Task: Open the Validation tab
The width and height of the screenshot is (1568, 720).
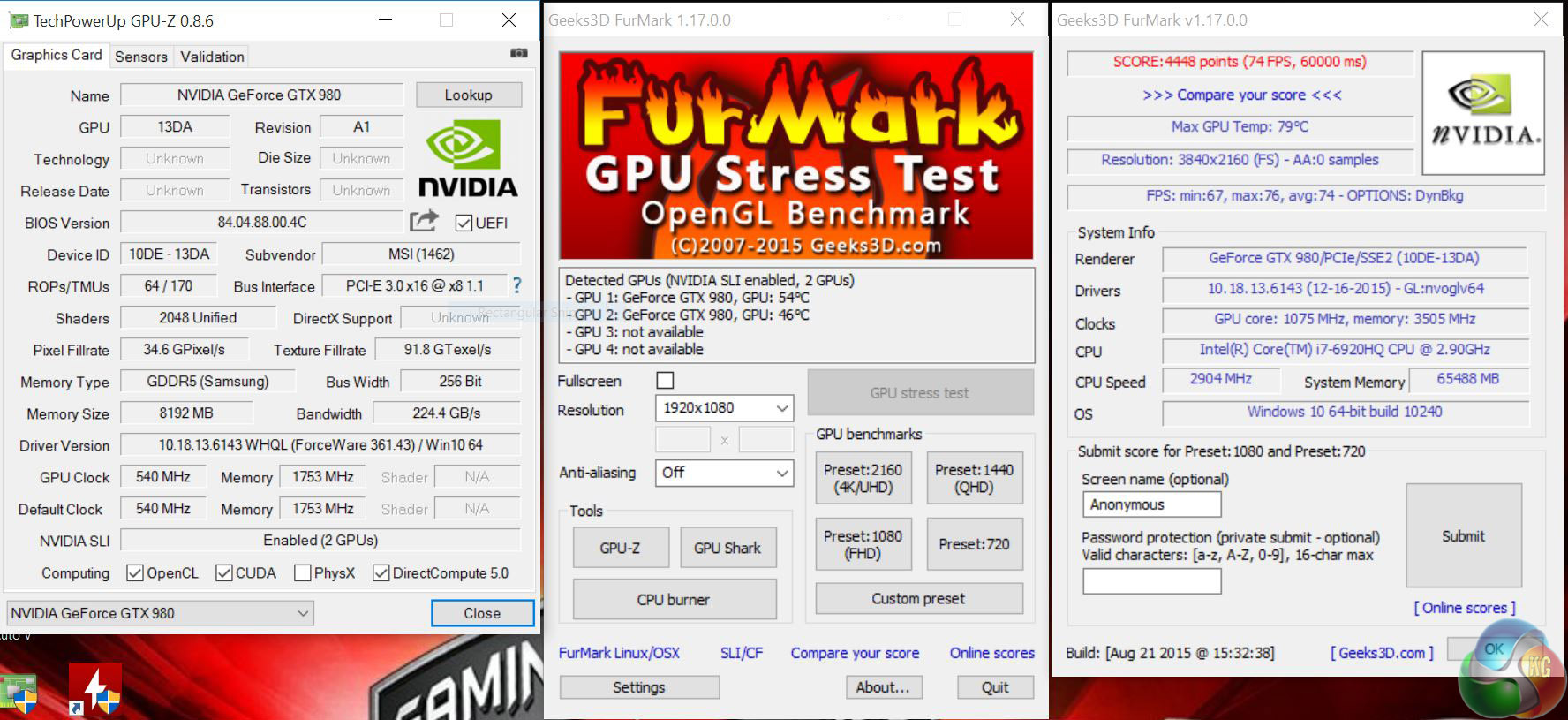Action: [213, 57]
